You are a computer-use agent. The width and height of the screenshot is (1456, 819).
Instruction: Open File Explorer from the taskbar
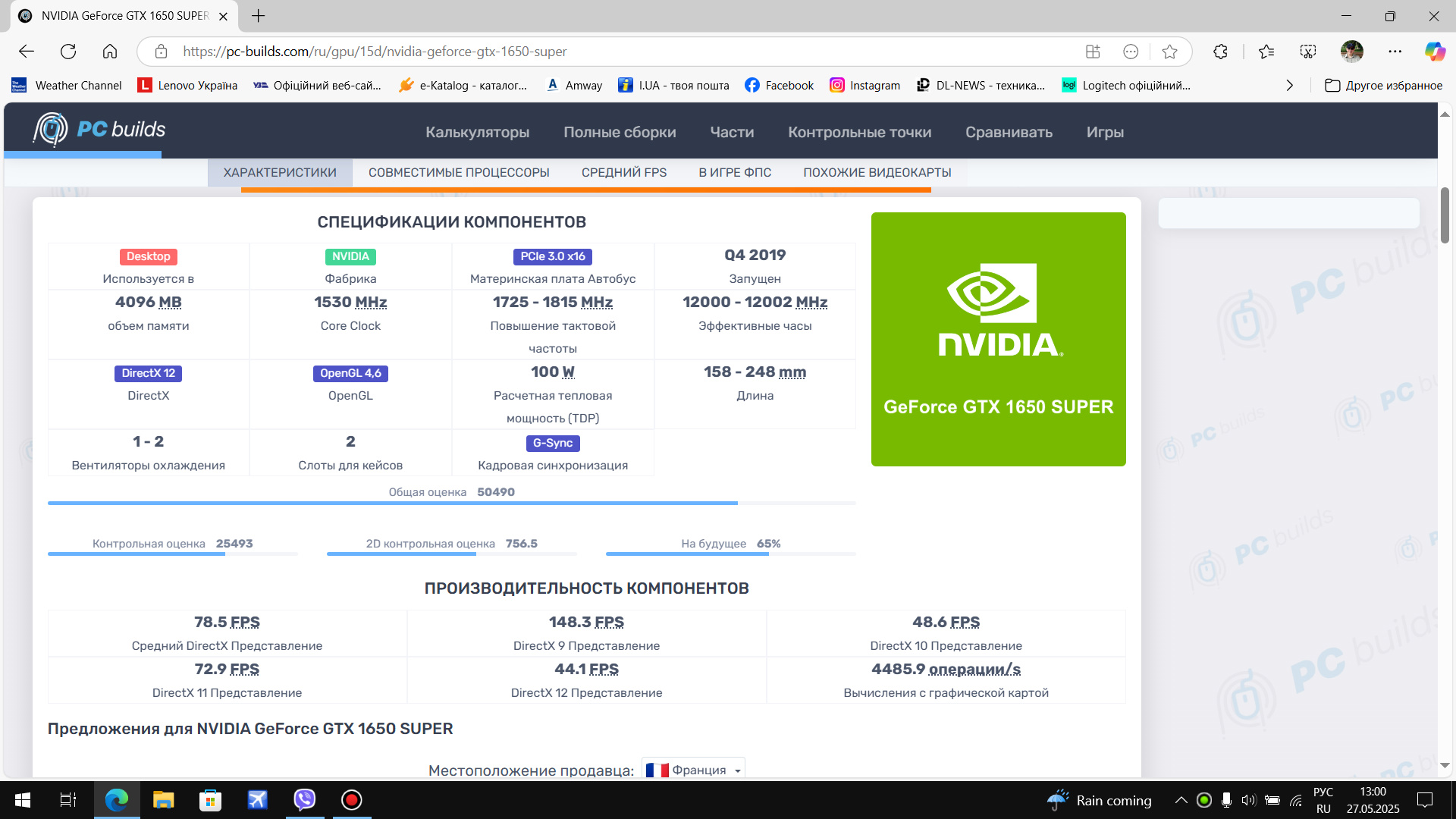163,800
